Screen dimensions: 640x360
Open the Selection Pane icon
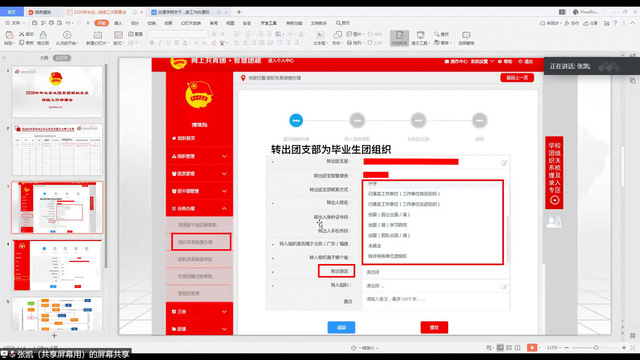[466, 38]
